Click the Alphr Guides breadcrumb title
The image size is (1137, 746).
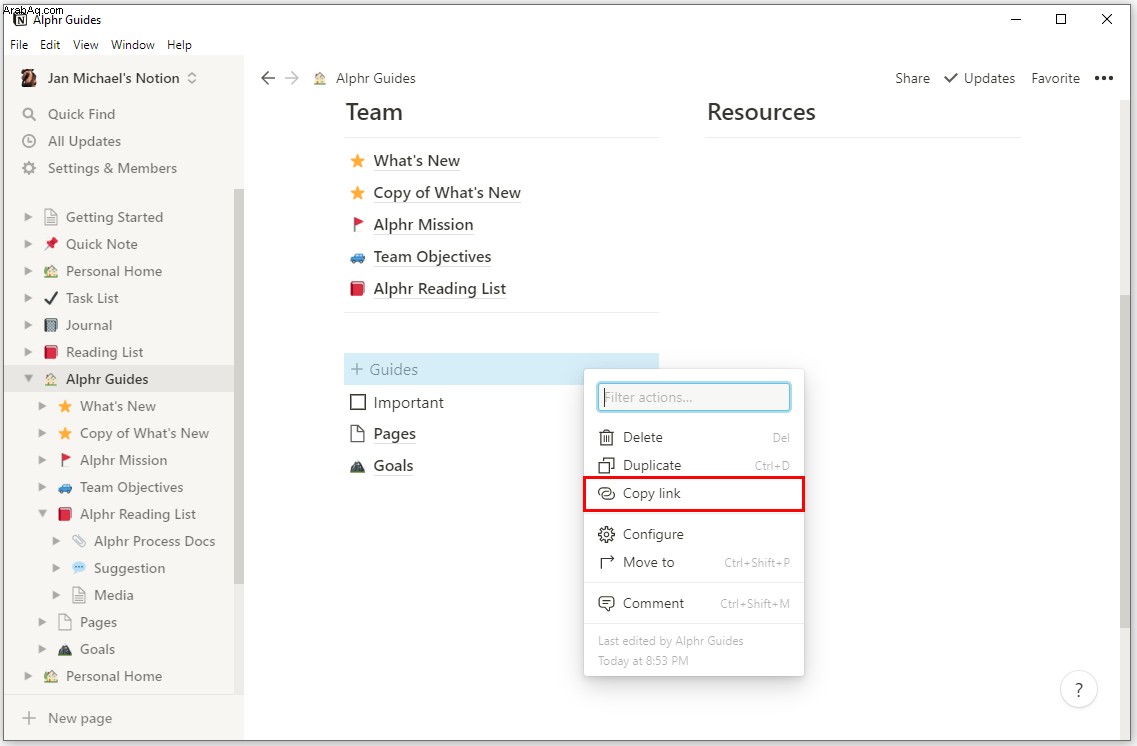376,78
